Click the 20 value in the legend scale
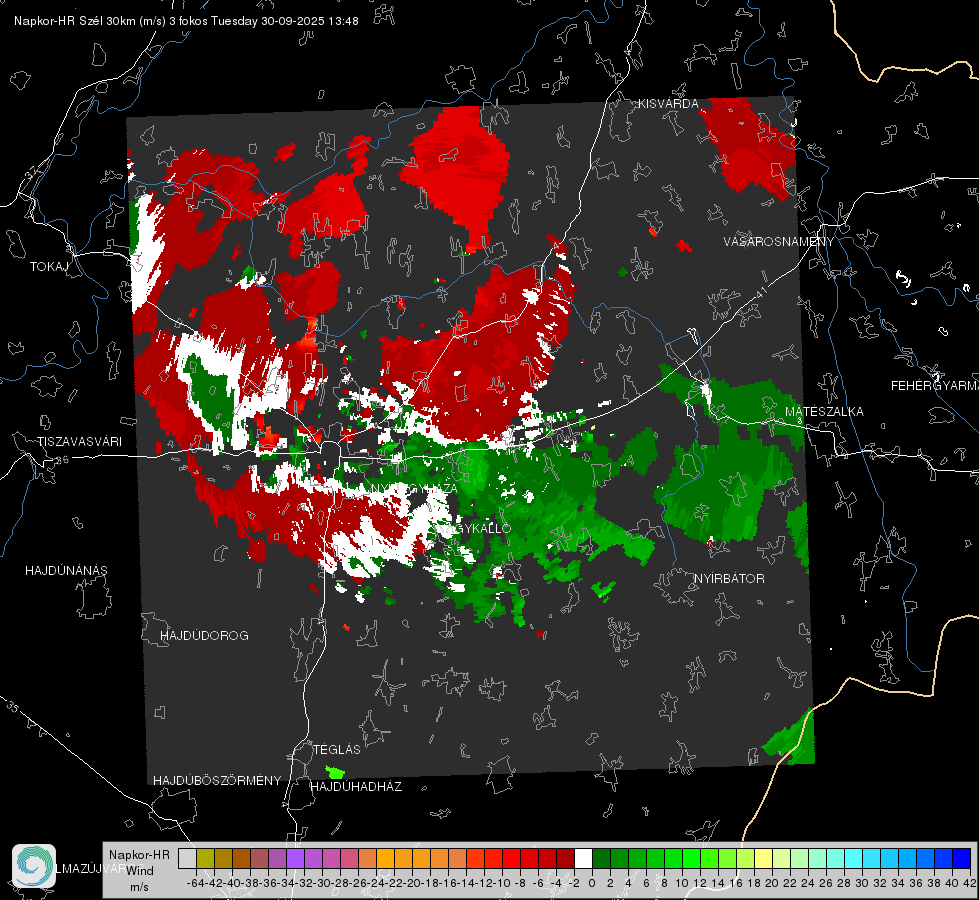979x900 pixels. tap(772, 883)
